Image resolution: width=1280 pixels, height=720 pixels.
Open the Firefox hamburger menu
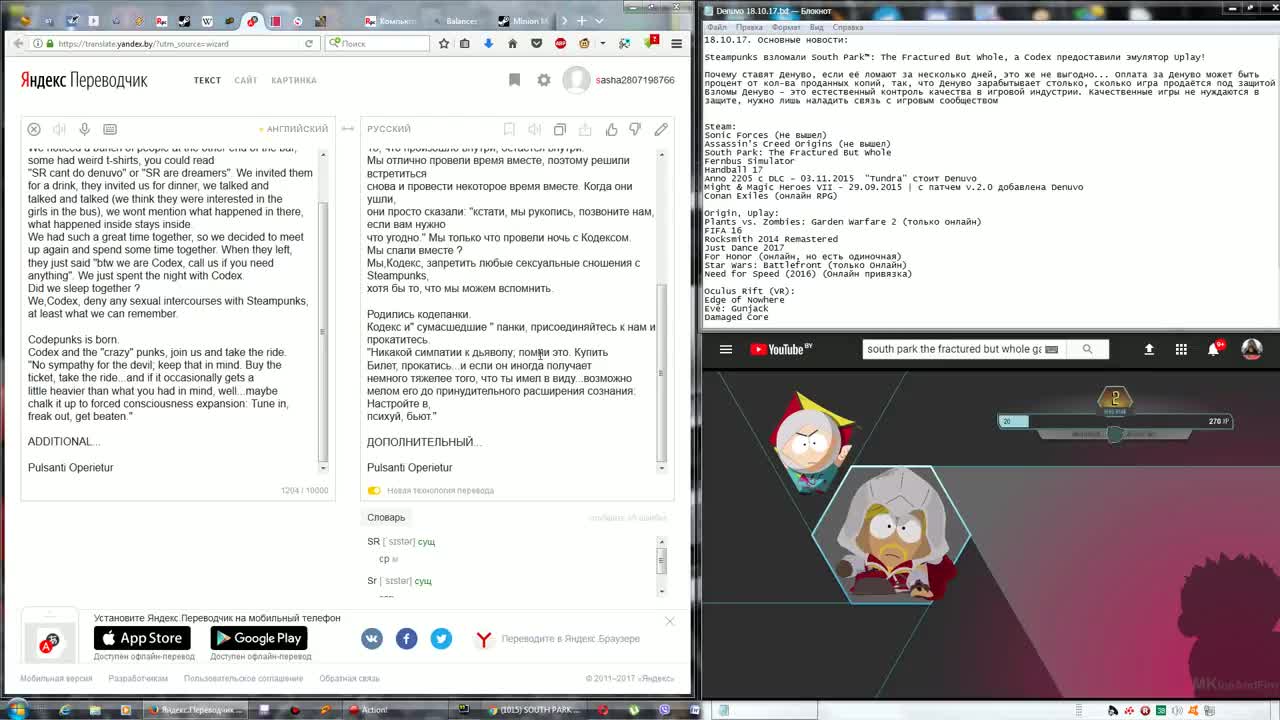(676, 43)
